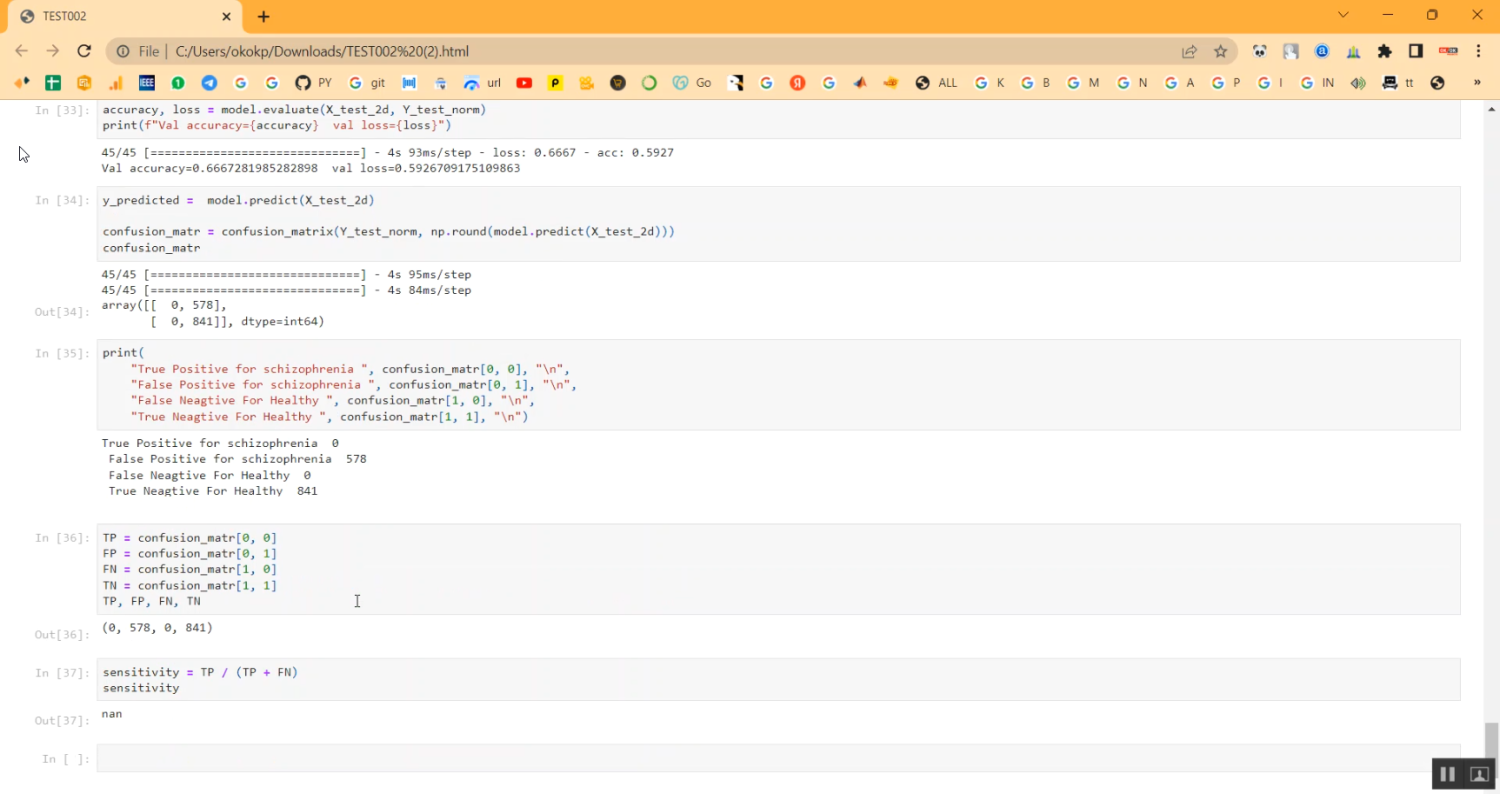
Task: Open the GitHub PY bookmark
Action: (x=312, y=83)
